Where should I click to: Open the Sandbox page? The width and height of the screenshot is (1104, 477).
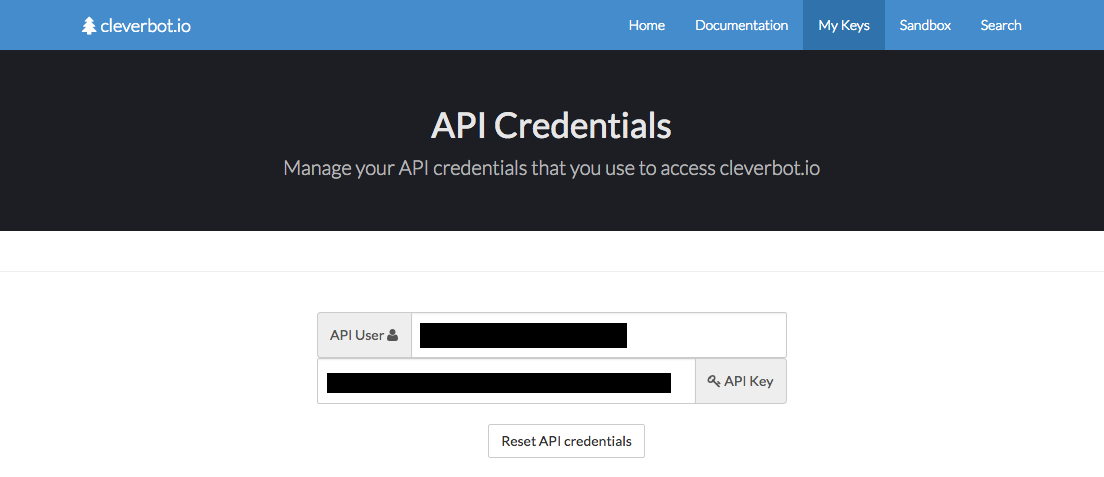924,25
